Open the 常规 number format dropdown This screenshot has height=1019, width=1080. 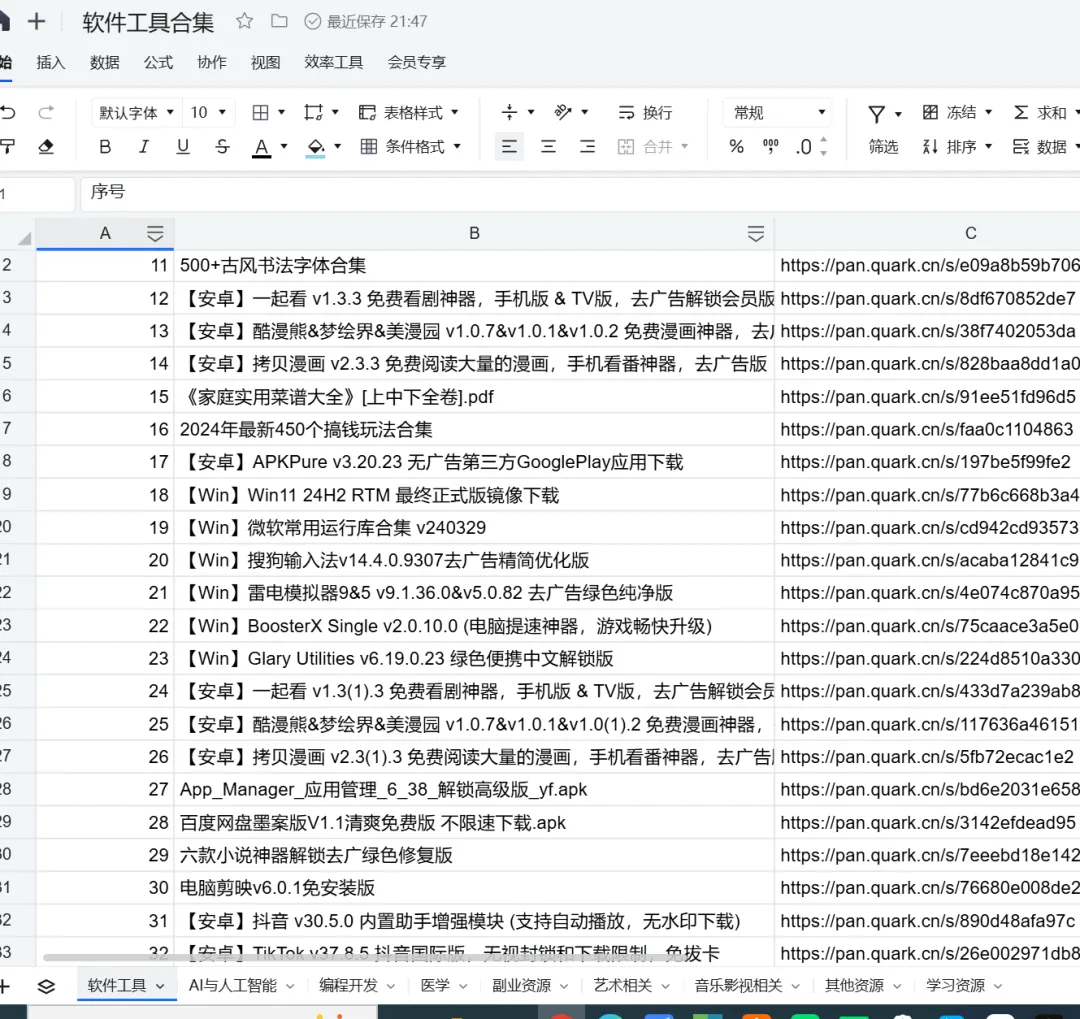778,112
